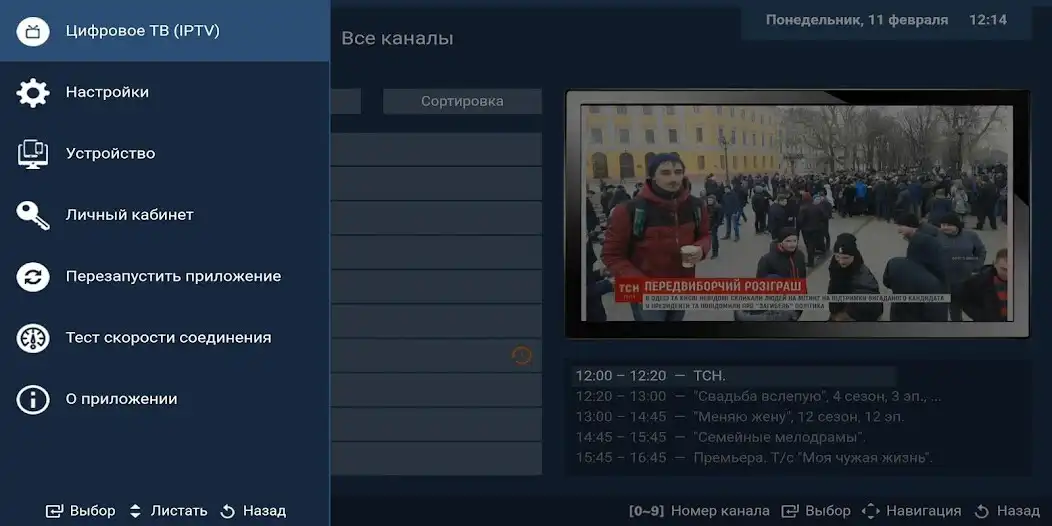1052x526 pixels.
Task: Select the "Меняю жену" program listing
Action: click(739, 417)
